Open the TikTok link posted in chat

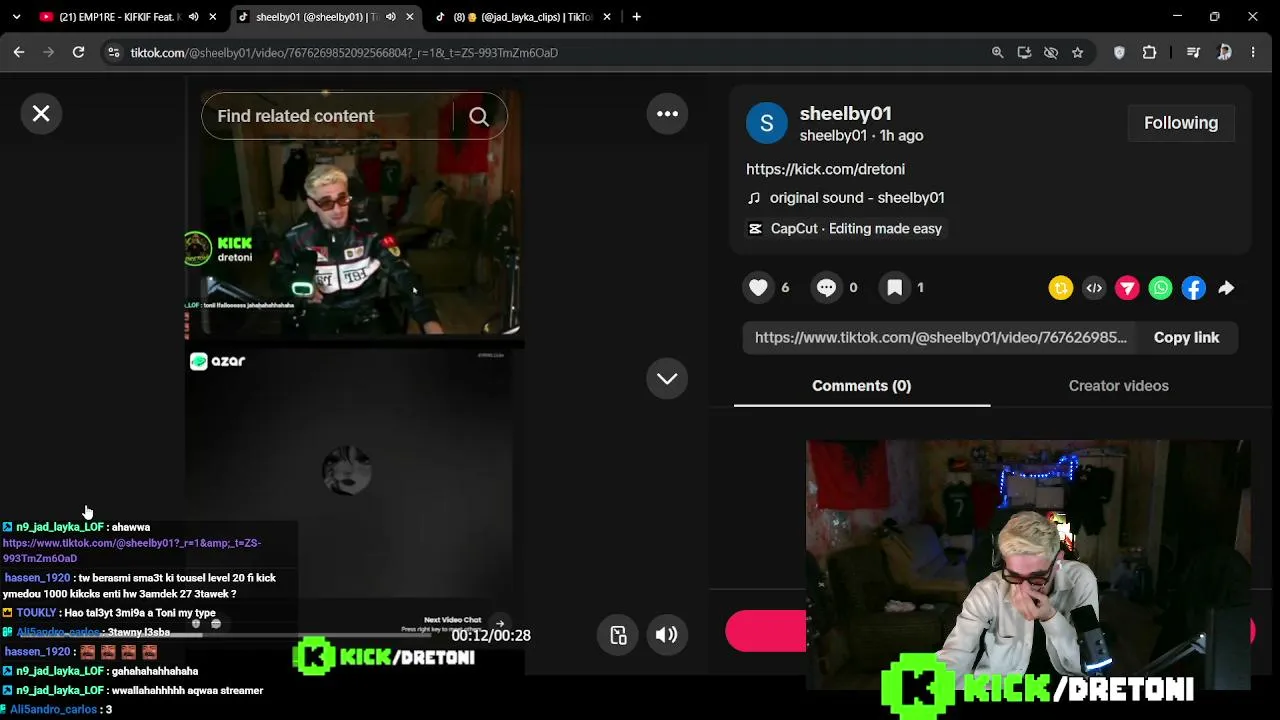(x=132, y=551)
